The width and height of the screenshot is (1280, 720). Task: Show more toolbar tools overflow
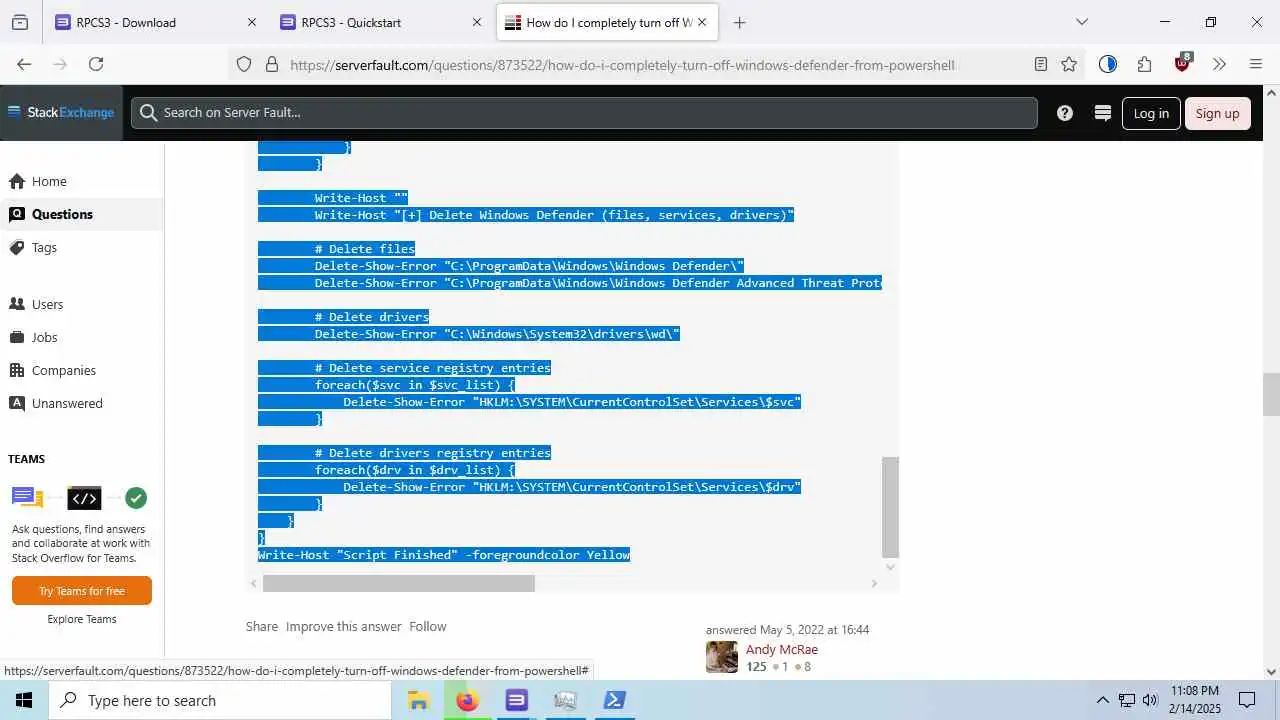tap(1219, 64)
